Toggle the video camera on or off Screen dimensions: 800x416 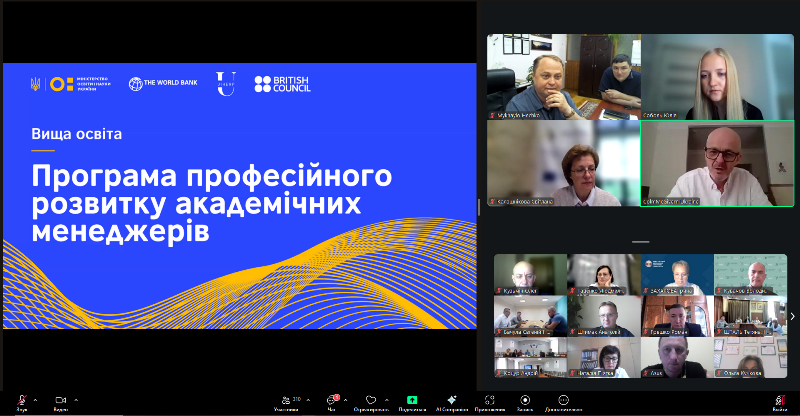coord(60,401)
